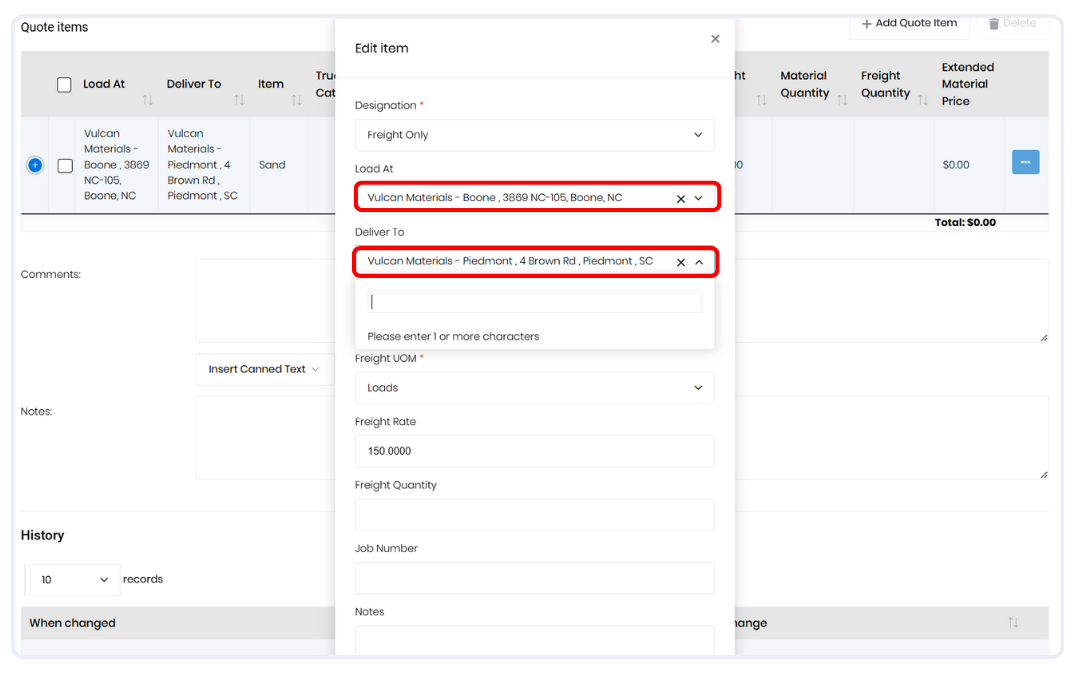Viewport: 1073px width, 680px height.
Task: Check the Vulcan Materials row checkbox
Action: point(65,166)
